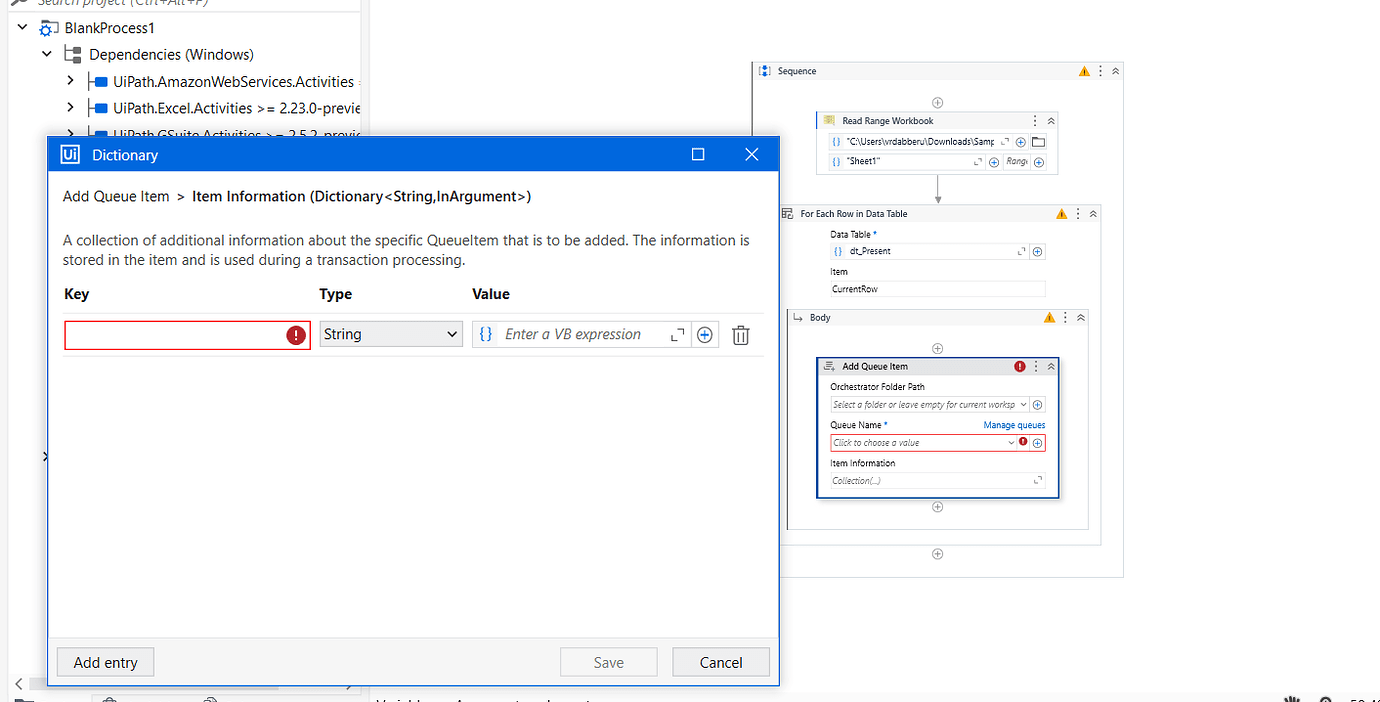Click the error icon on Add Queue Item

(x=1018, y=366)
